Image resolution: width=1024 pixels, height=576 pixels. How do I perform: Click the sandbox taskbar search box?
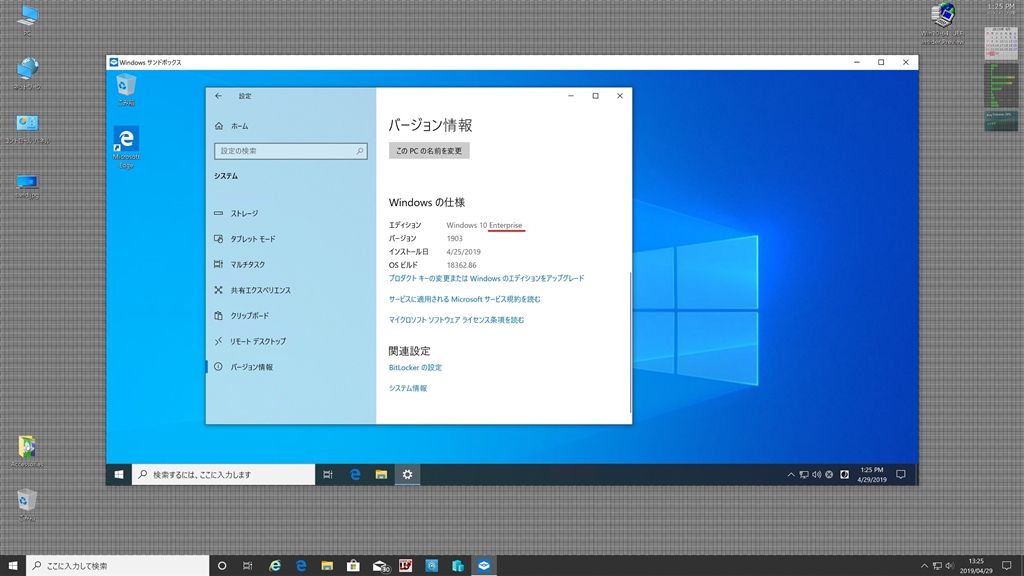223,475
